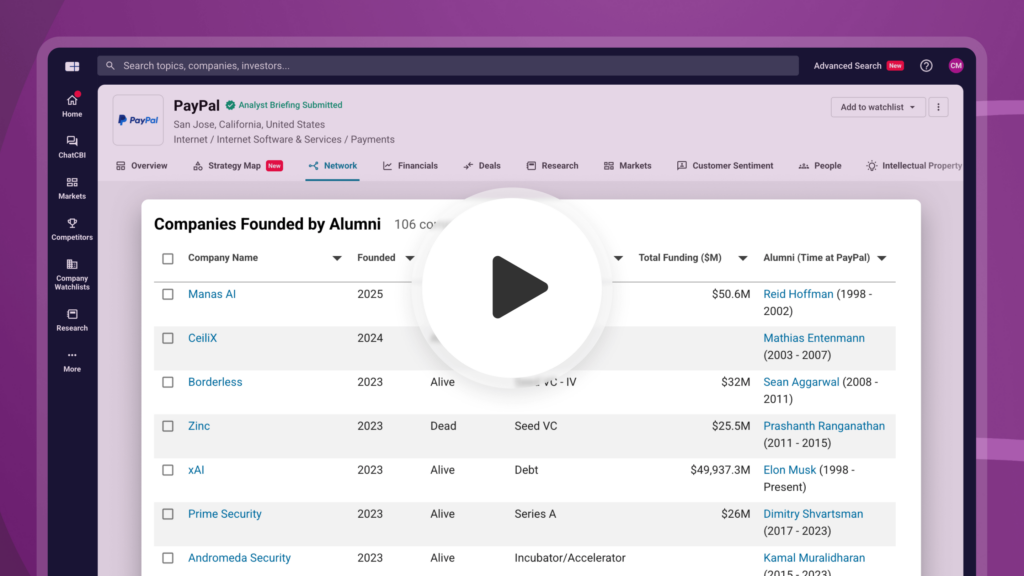
Task: Click the Reid Hoffman alumni link
Action: pyautogui.click(x=798, y=294)
